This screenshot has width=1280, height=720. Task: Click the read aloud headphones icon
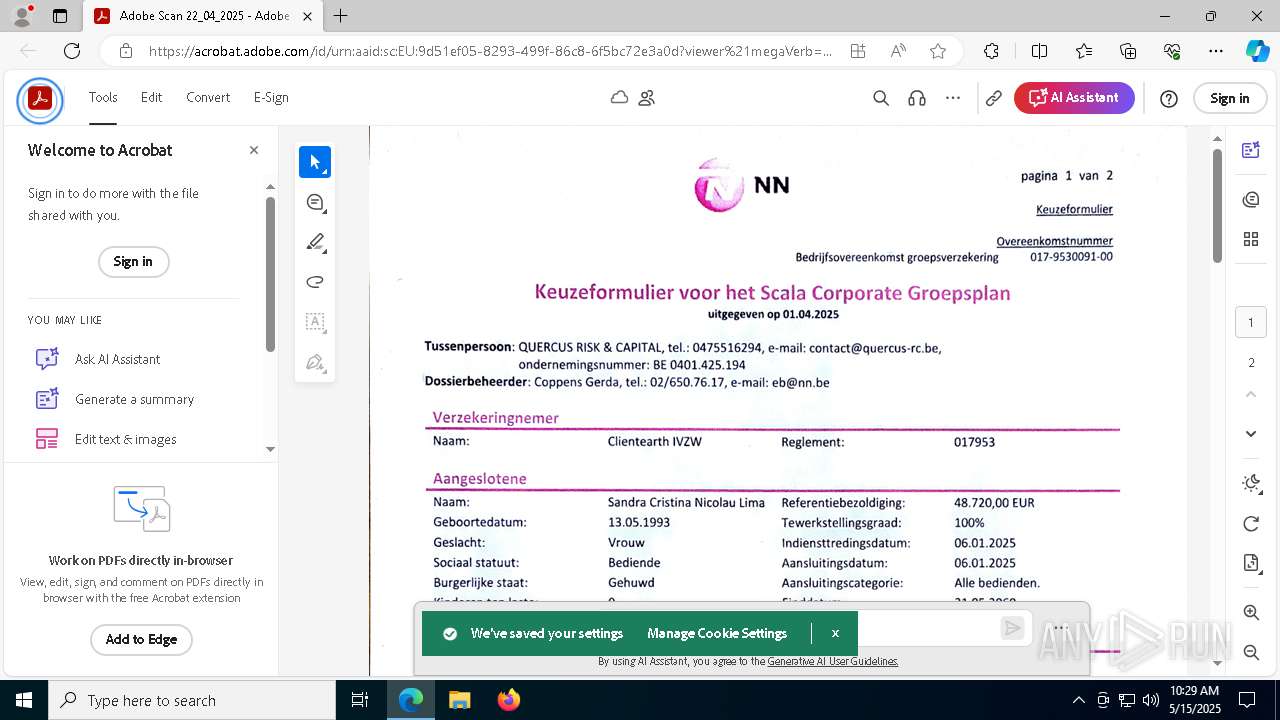pyautogui.click(x=917, y=98)
